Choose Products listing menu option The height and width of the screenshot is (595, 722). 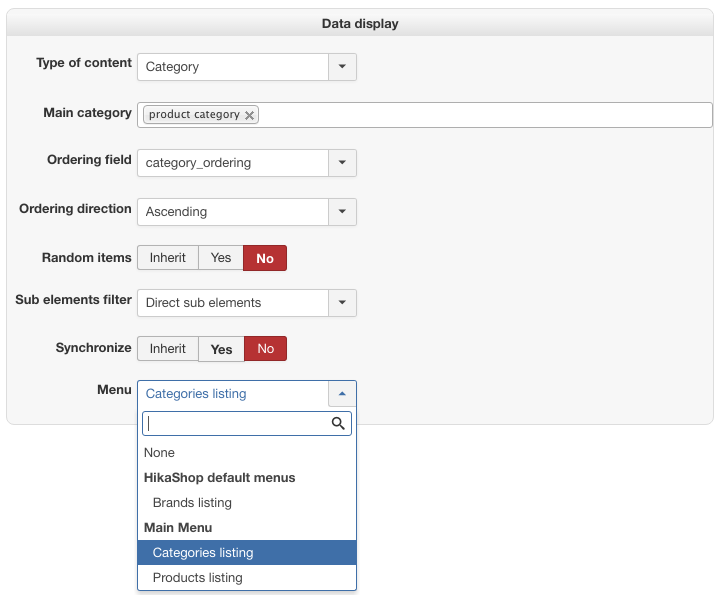click(x=198, y=578)
